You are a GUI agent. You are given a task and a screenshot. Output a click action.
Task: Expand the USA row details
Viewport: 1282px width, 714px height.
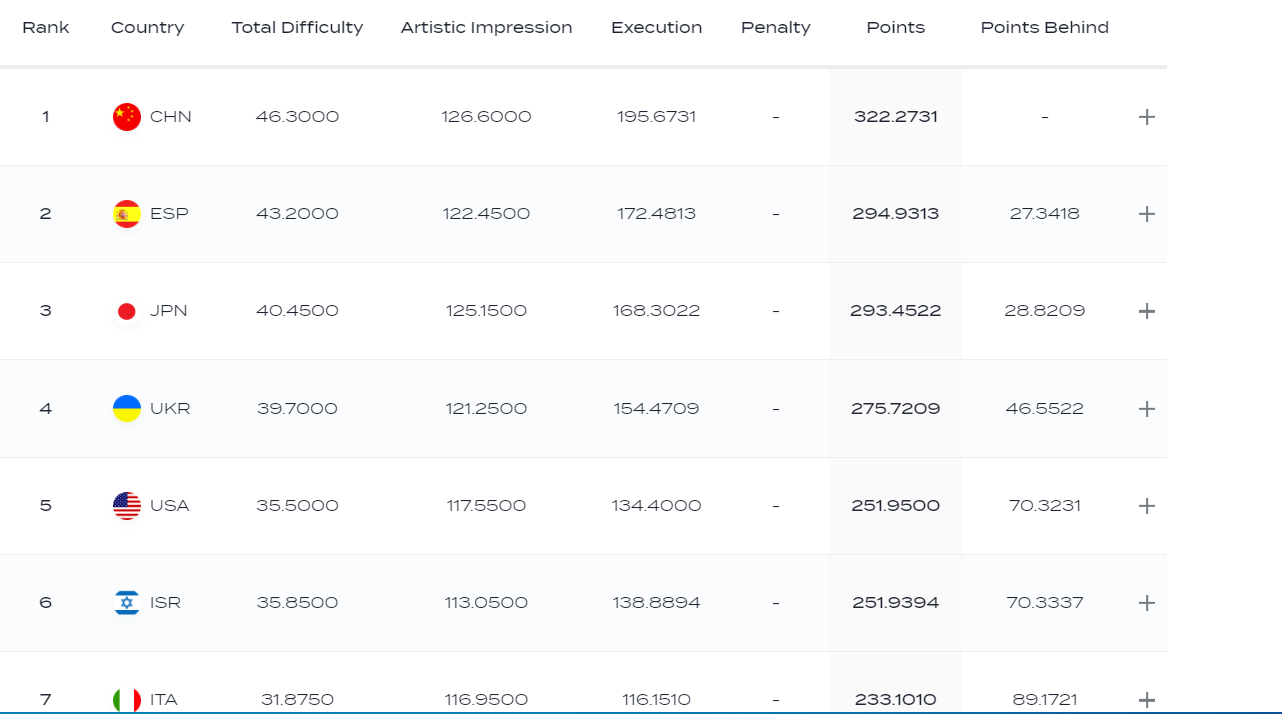1147,506
